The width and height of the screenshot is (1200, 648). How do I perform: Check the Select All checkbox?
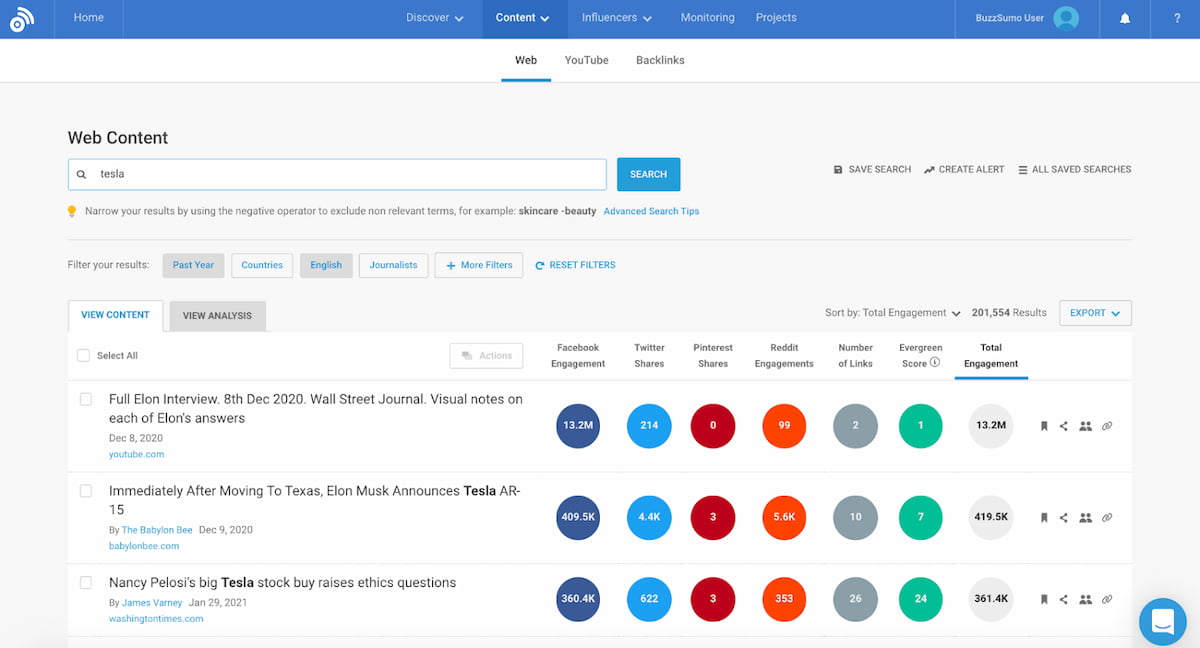pos(85,355)
